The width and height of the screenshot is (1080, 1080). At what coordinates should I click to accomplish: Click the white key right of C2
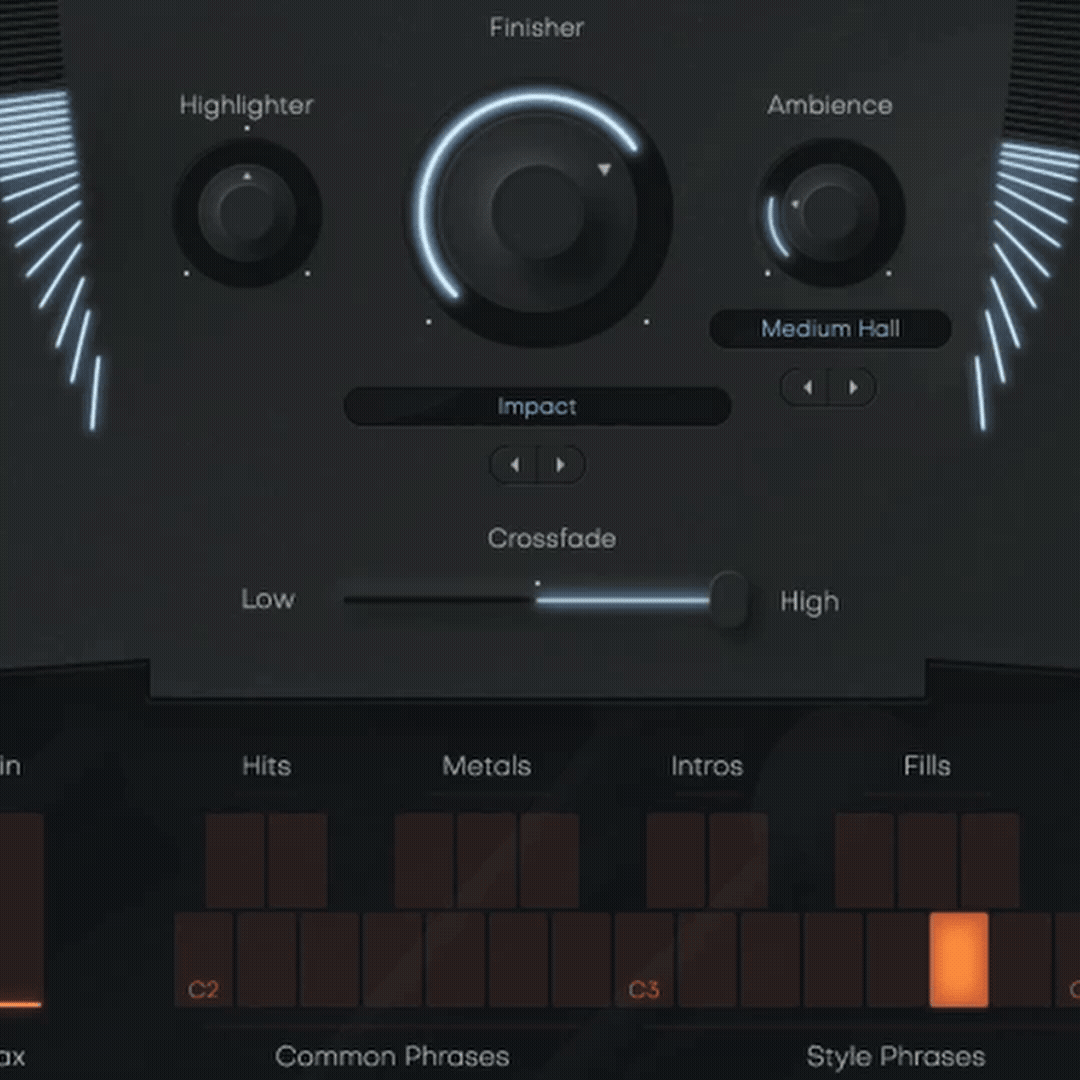point(267,960)
